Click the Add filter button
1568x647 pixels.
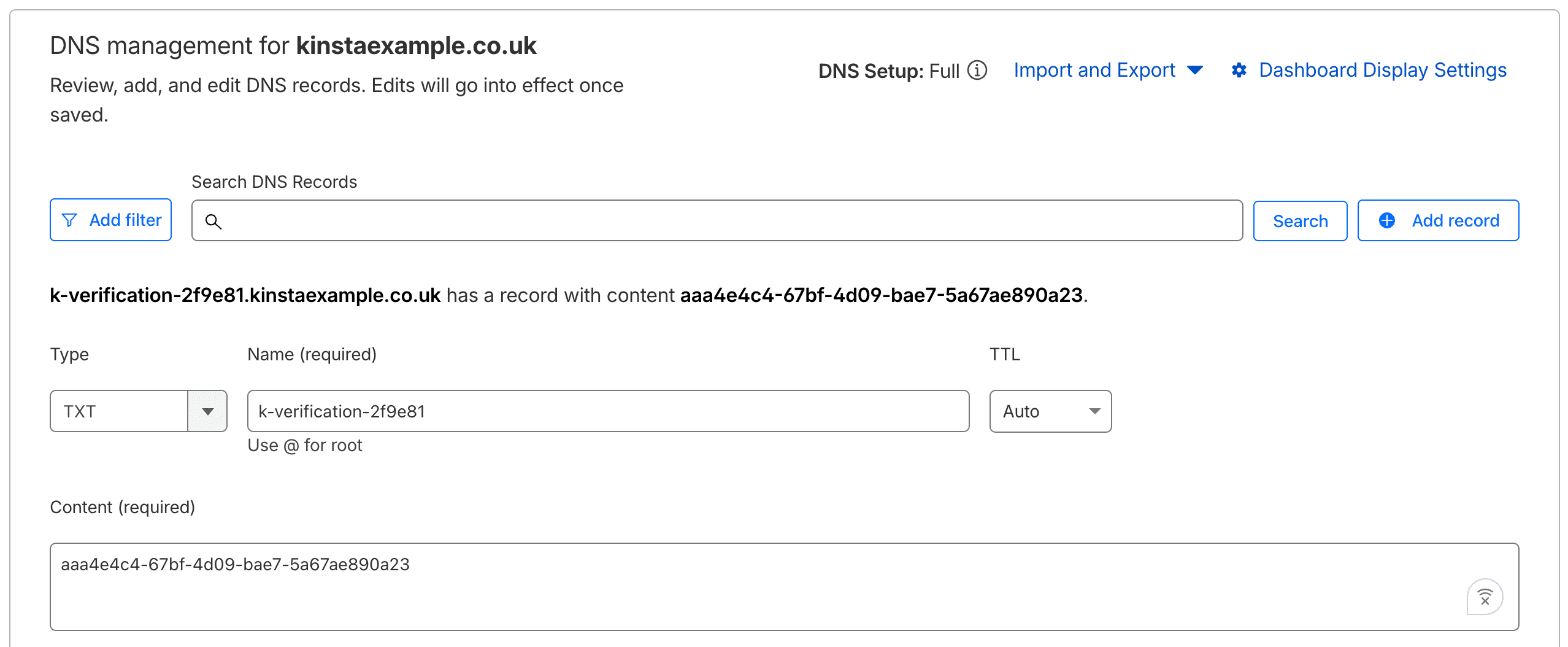[x=110, y=220]
